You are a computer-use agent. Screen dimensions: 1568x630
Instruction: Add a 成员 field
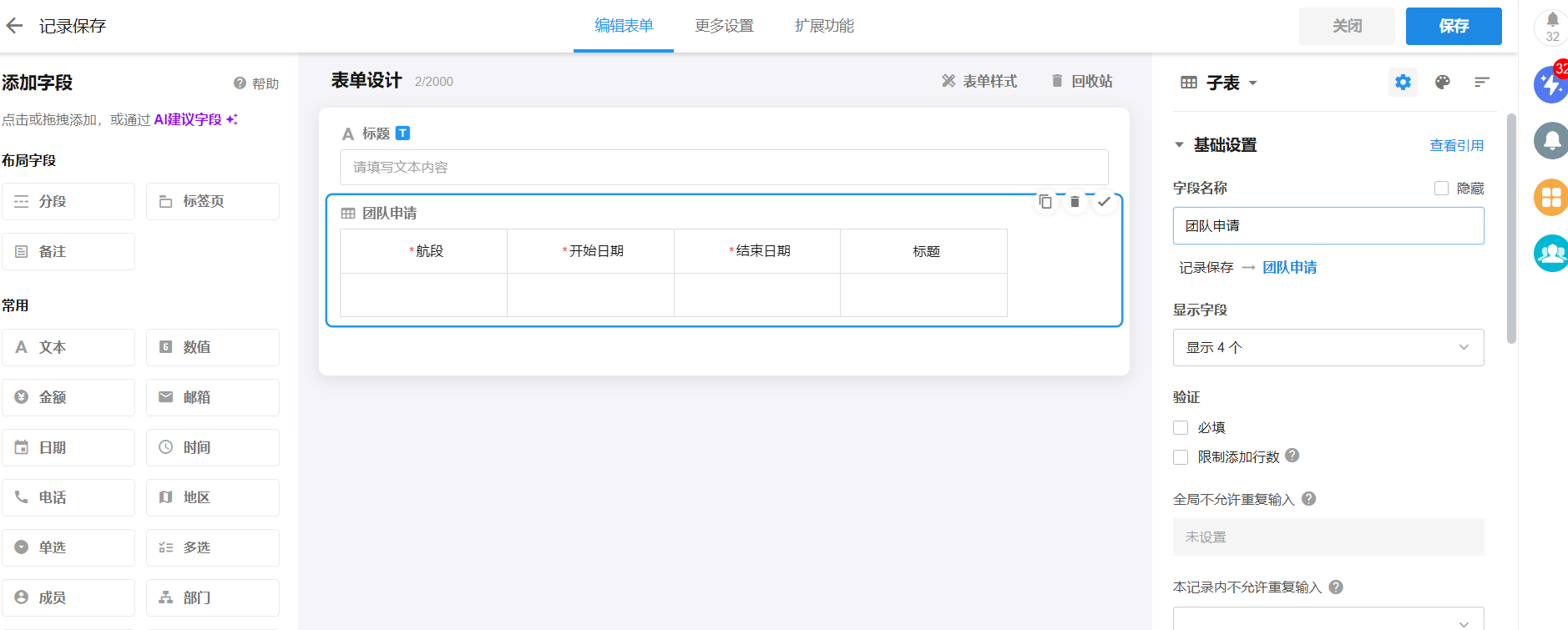click(68, 597)
